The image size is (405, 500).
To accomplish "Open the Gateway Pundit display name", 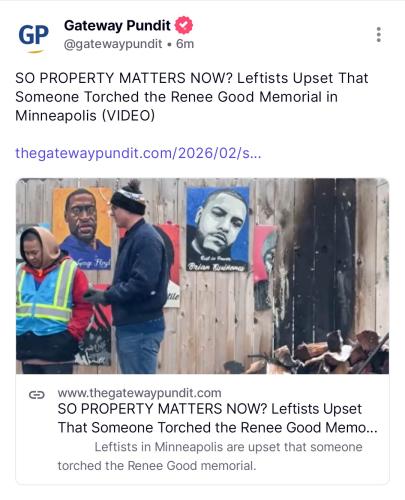I will (x=117, y=25).
